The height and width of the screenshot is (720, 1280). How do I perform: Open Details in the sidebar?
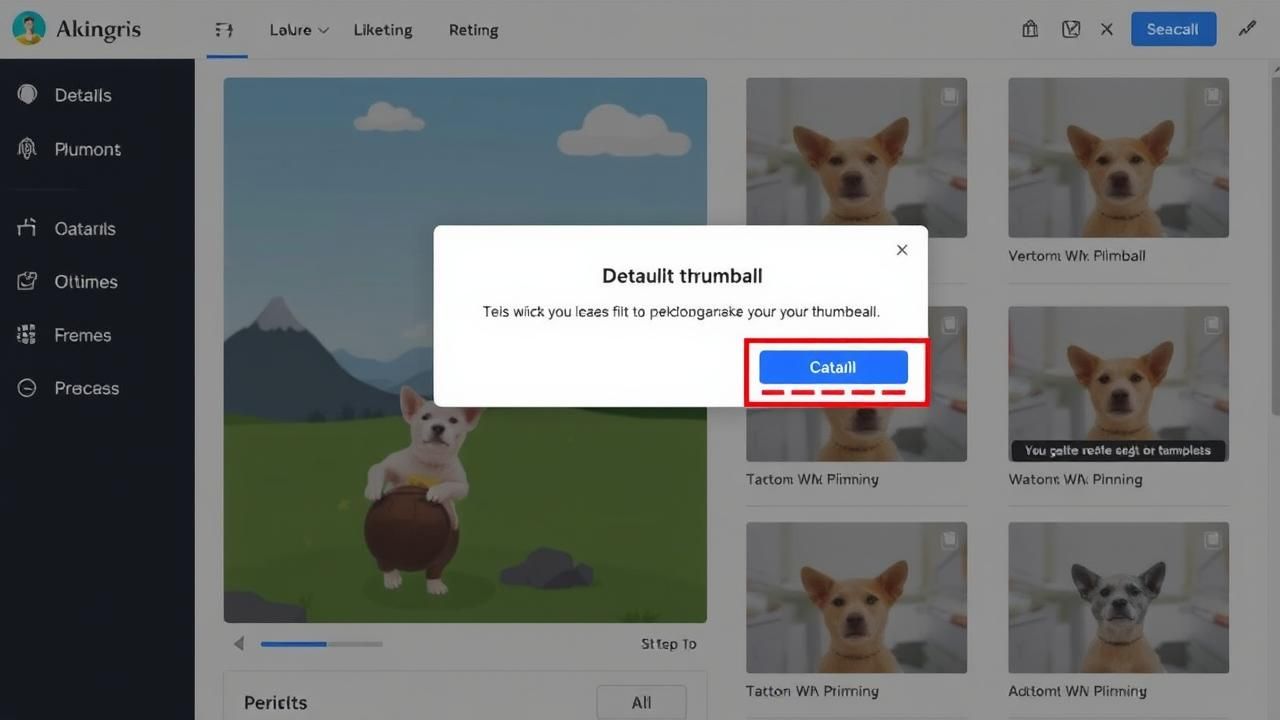82,95
